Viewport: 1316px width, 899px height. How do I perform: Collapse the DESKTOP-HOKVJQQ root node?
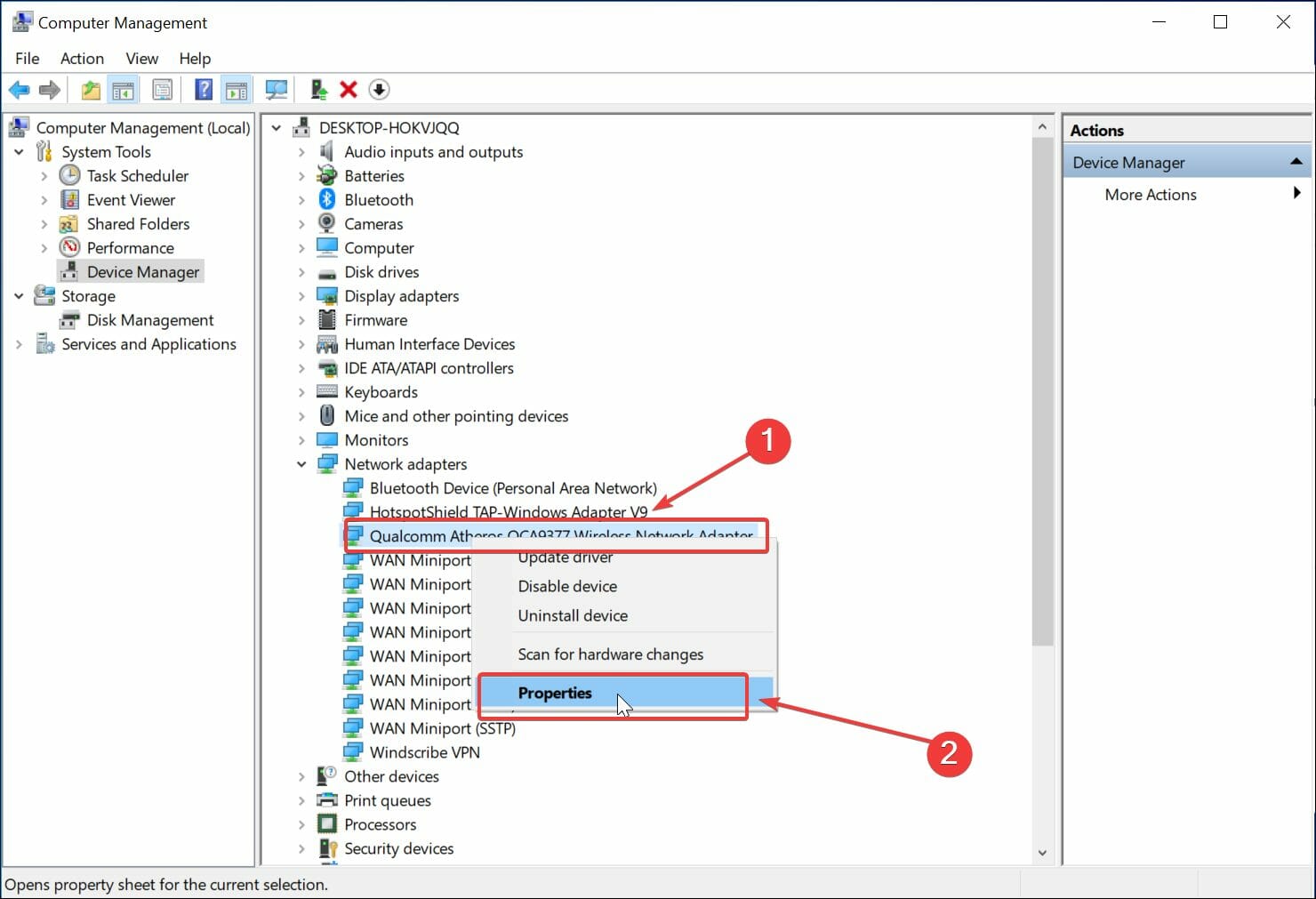[x=277, y=128]
